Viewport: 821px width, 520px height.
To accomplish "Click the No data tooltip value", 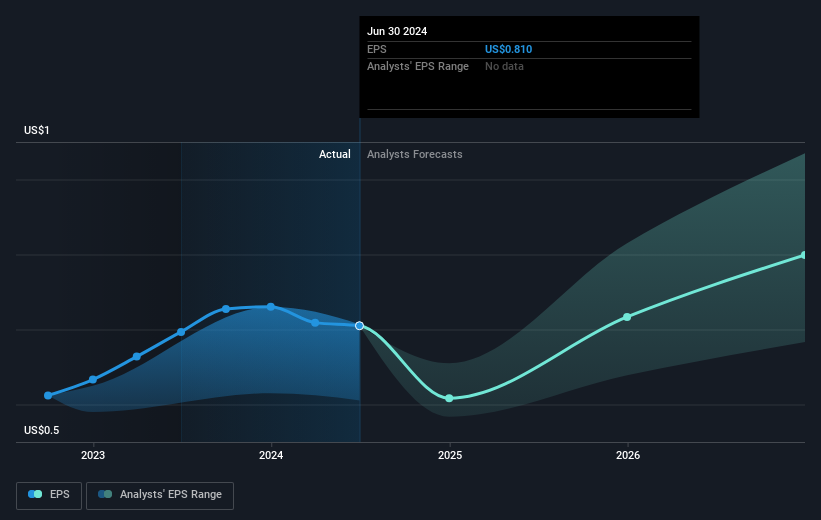I will (x=504, y=67).
